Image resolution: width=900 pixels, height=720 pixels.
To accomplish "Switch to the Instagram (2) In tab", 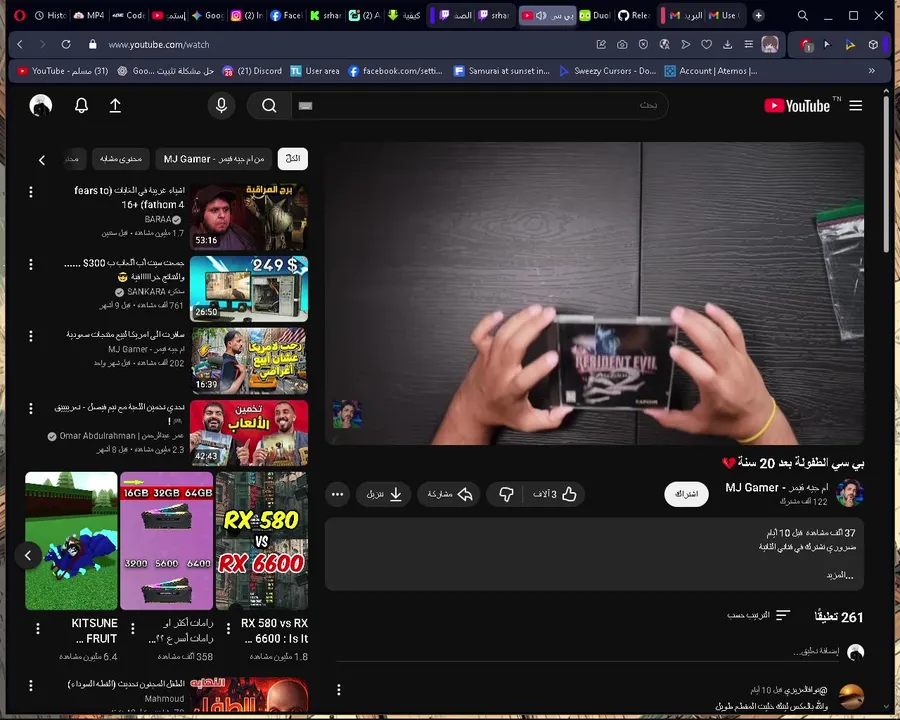I will pos(246,16).
